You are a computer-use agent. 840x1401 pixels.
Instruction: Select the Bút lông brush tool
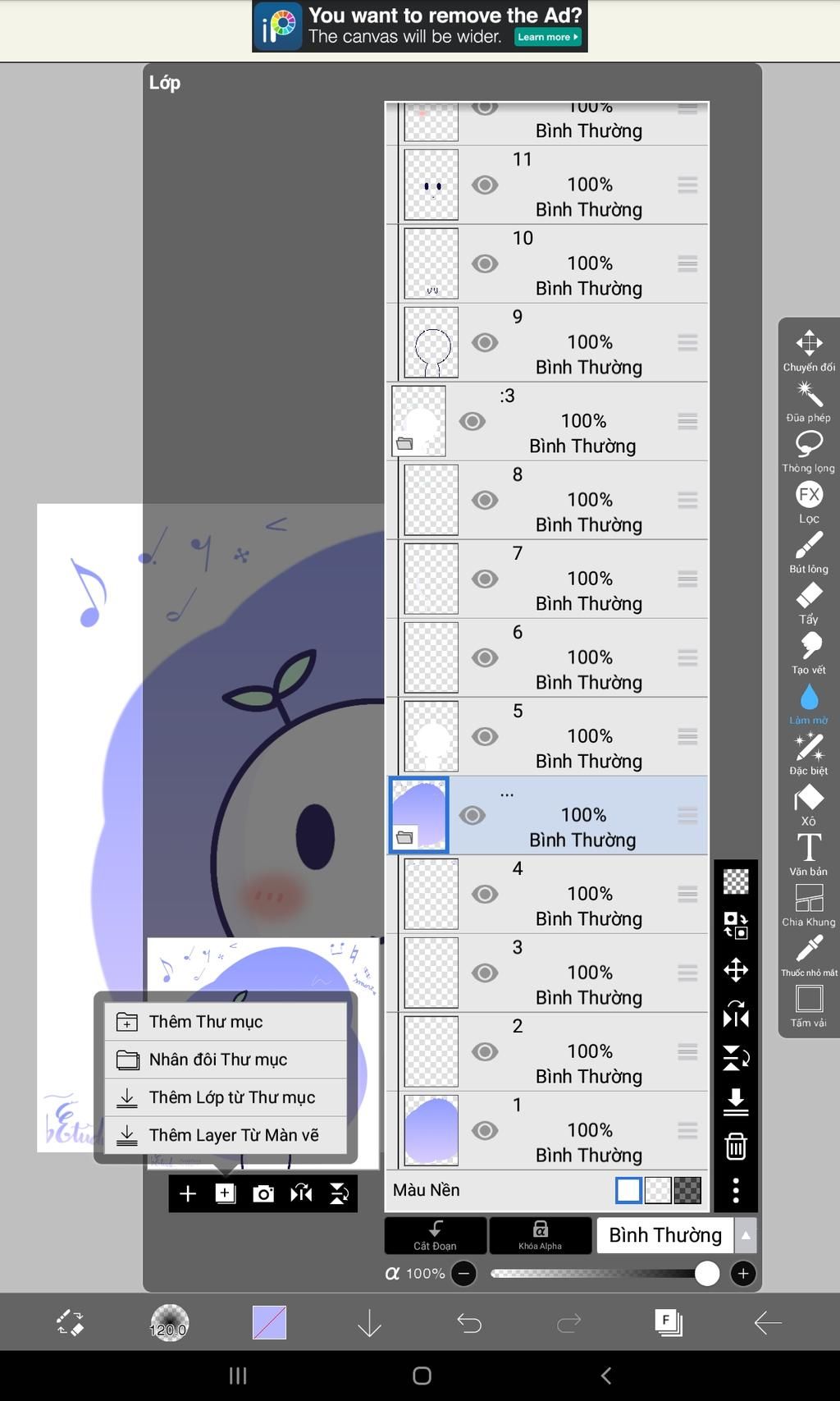(809, 552)
